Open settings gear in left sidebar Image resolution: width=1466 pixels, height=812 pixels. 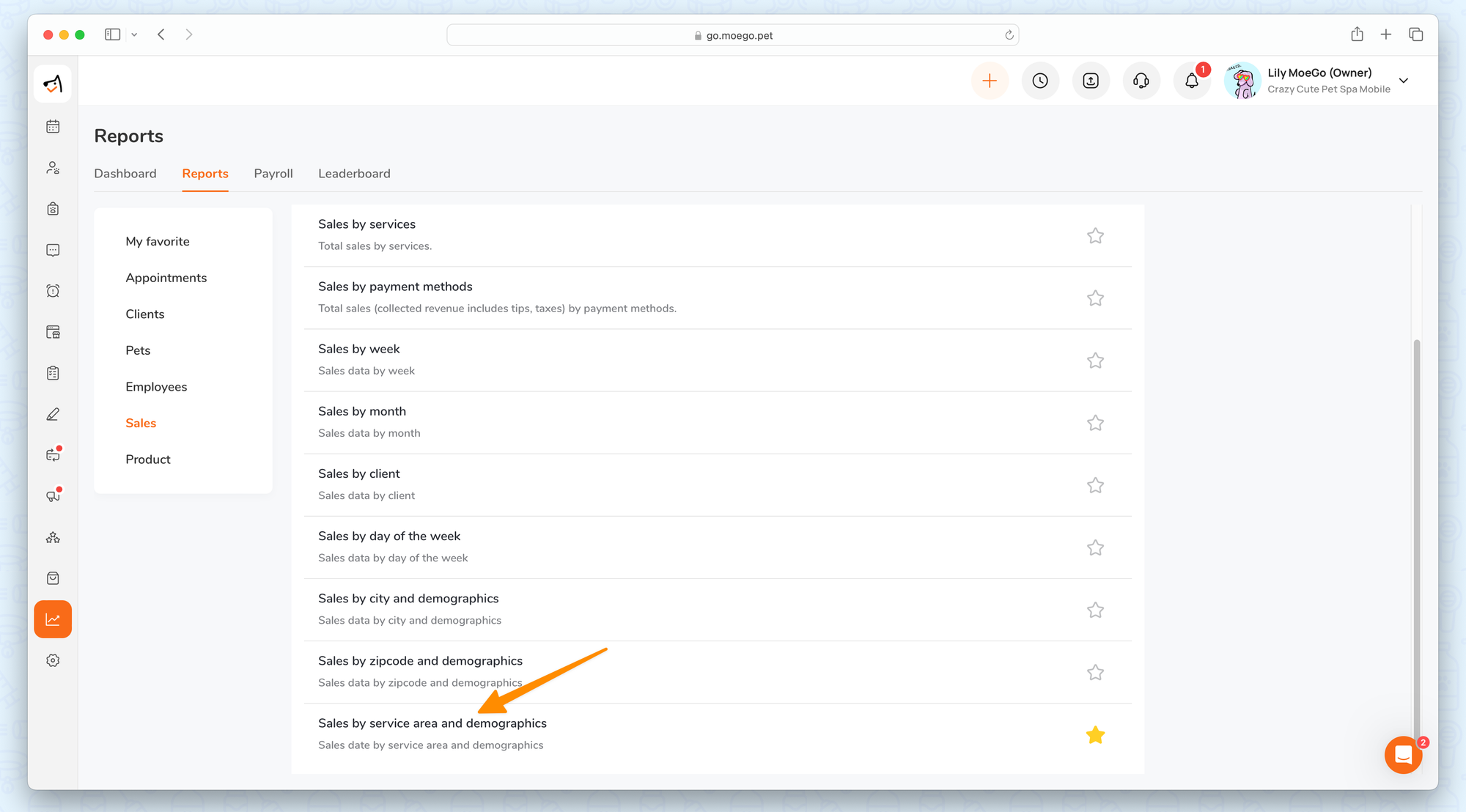tap(53, 660)
